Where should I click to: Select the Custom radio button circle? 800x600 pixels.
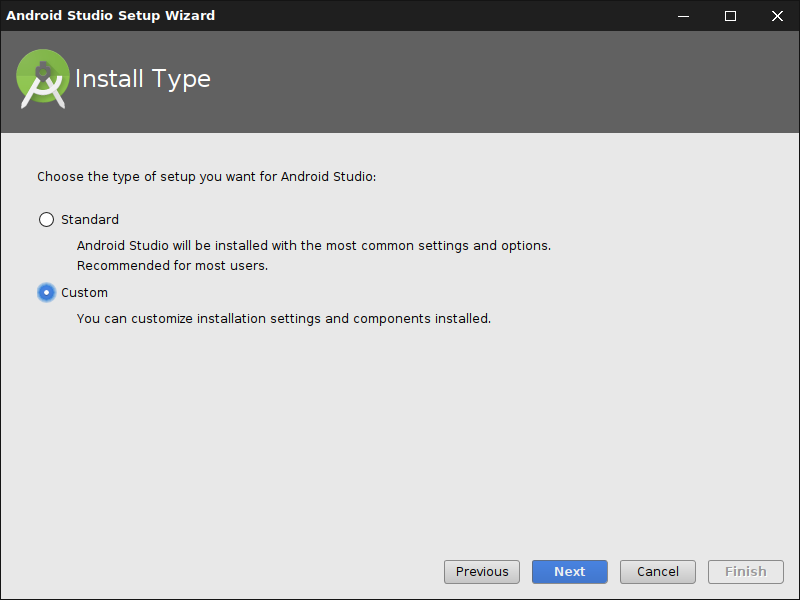46,293
